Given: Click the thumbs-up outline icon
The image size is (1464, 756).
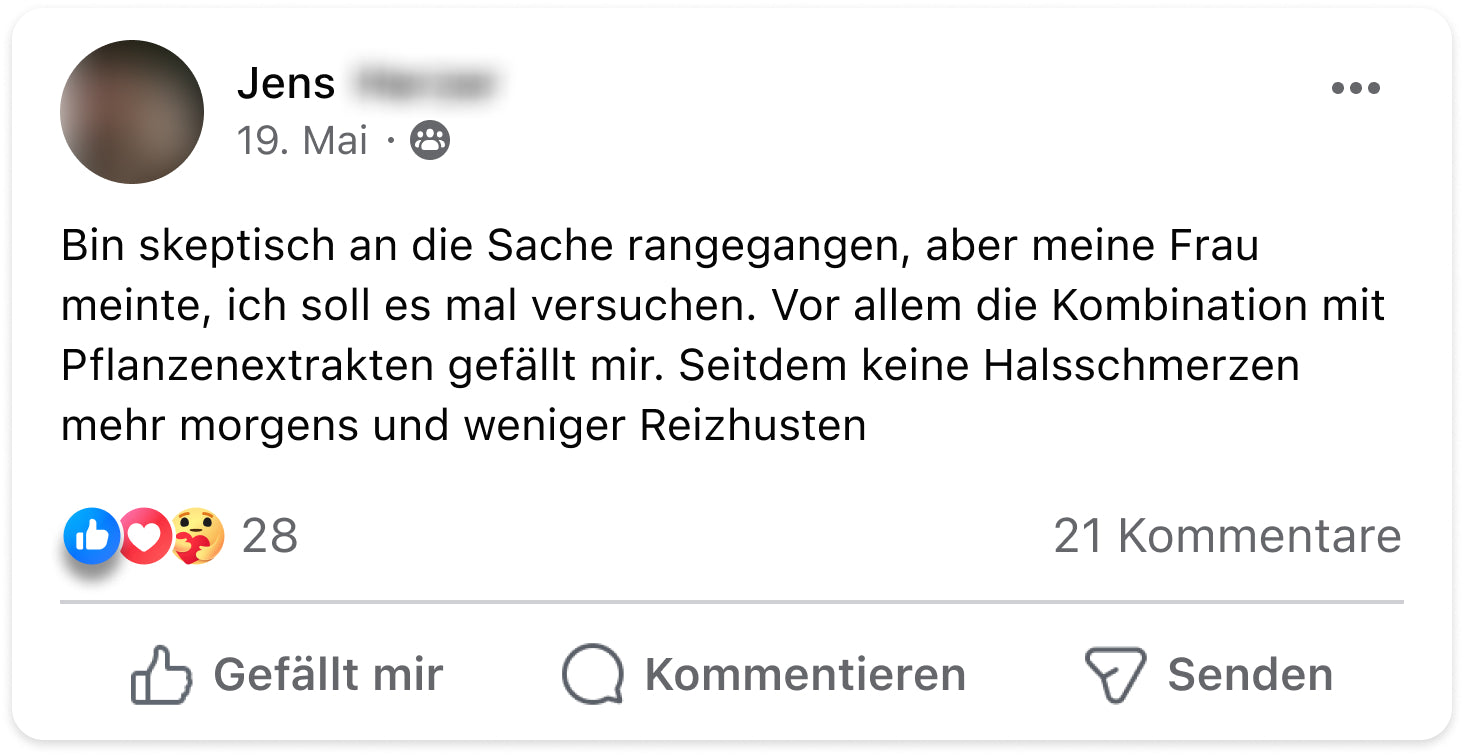Looking at the screenshot, I should tap(161, 675).
